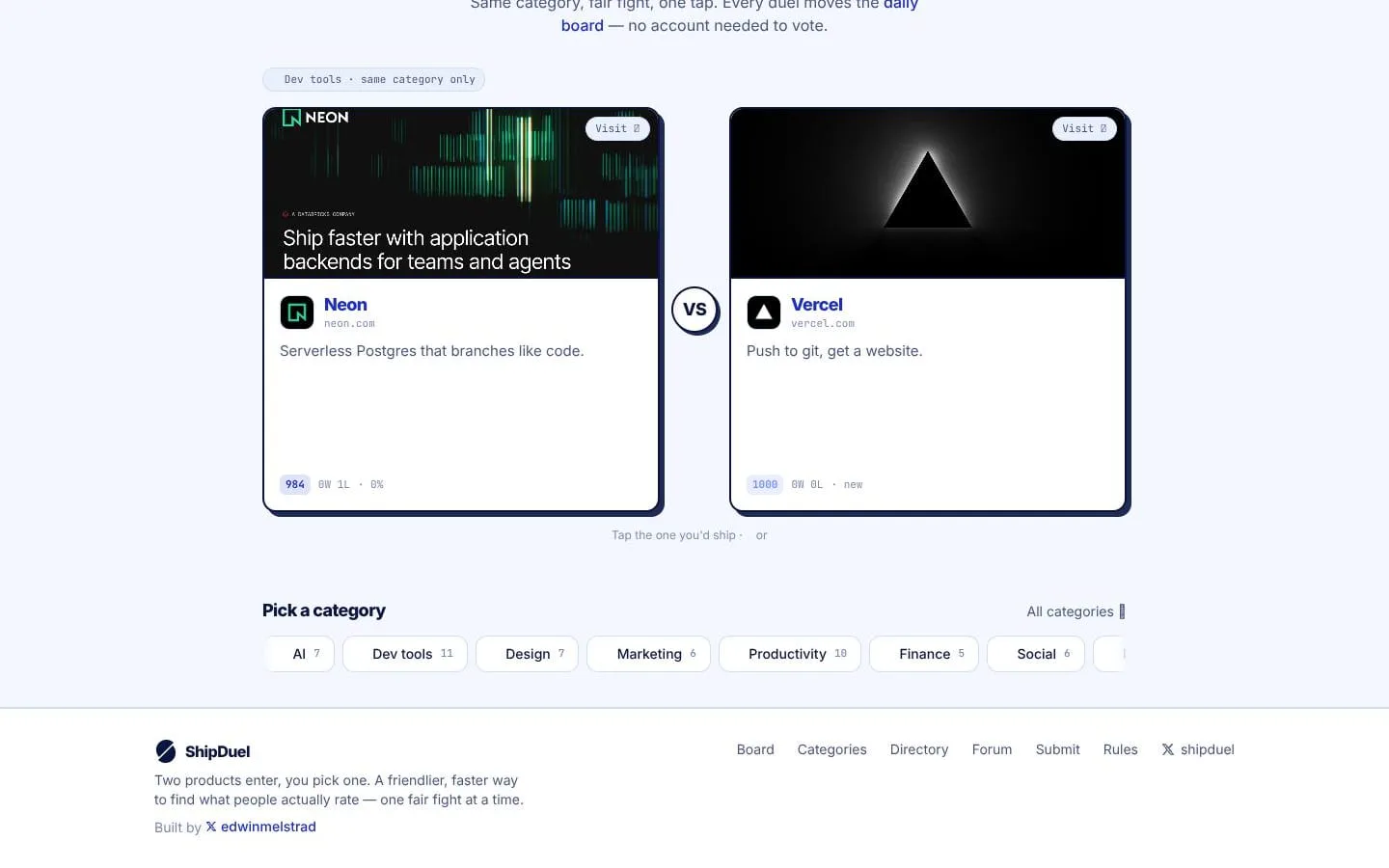Click Vercel's 1000 rating badge
The image size is (1389, 868).
click(765, 484)
